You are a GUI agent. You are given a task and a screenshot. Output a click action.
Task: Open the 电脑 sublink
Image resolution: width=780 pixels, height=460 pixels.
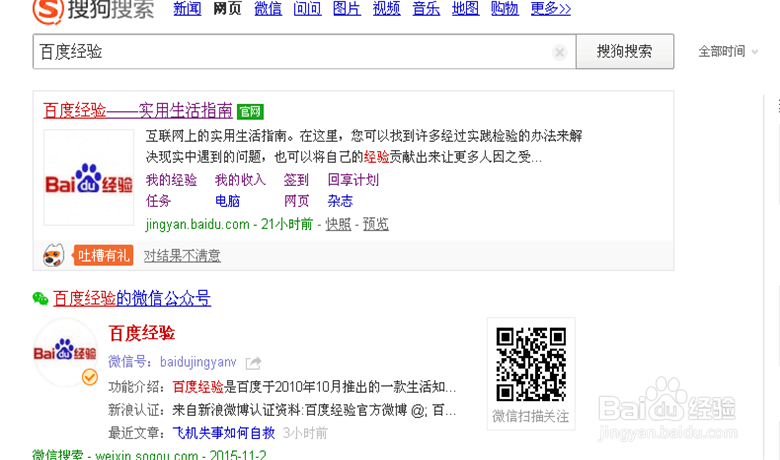(228, 201)
